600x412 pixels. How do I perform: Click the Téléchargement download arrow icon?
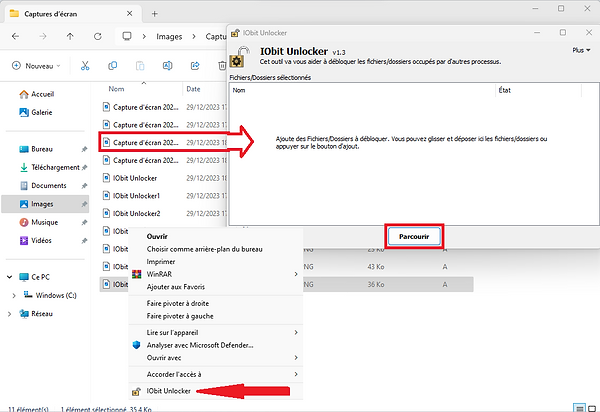pyautogui.click(x=24, y=168)
